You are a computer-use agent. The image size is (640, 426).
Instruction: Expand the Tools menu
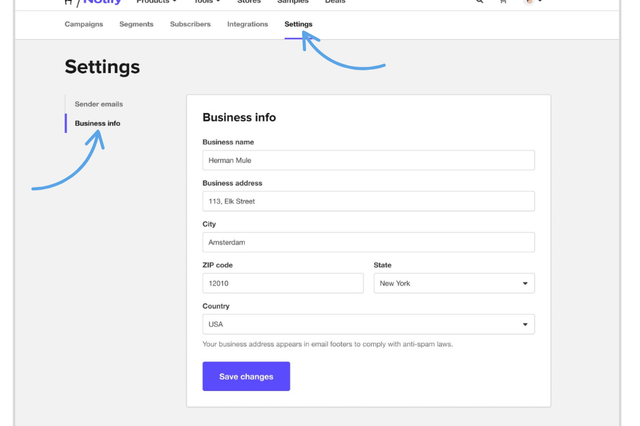tap(207, 2)
